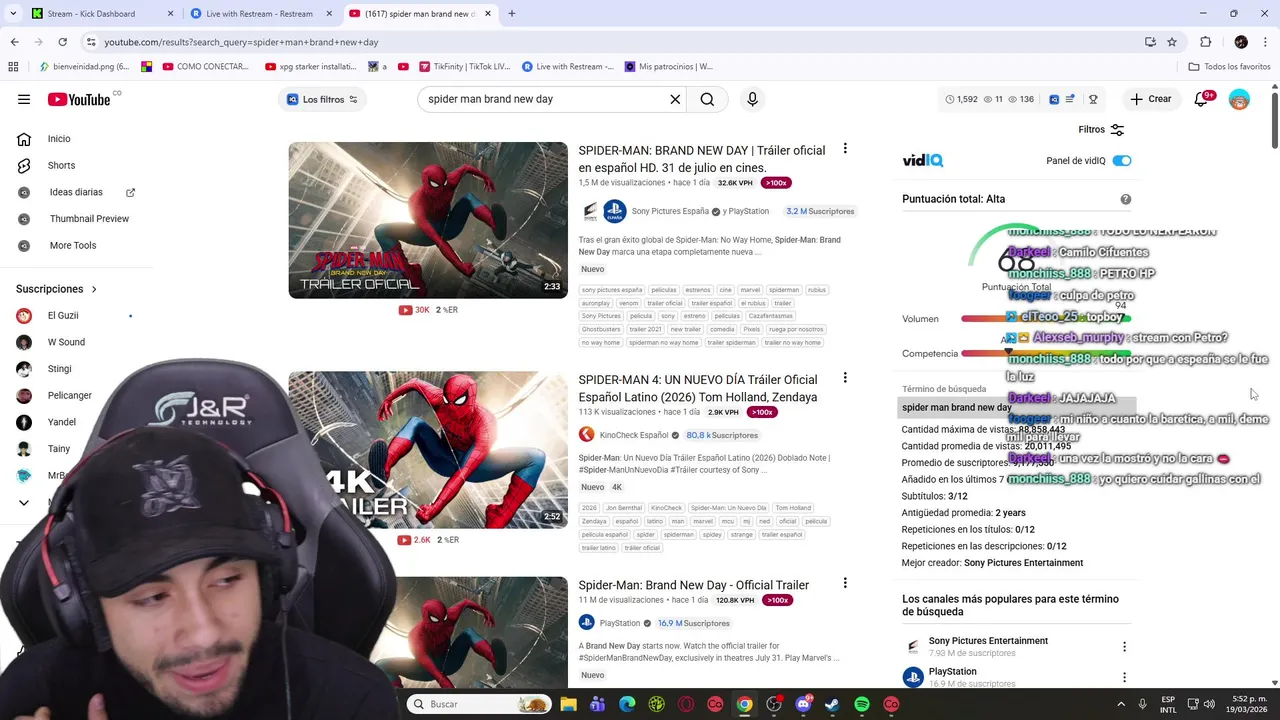Open Los filtros vidIQ button

click(322, 99)
